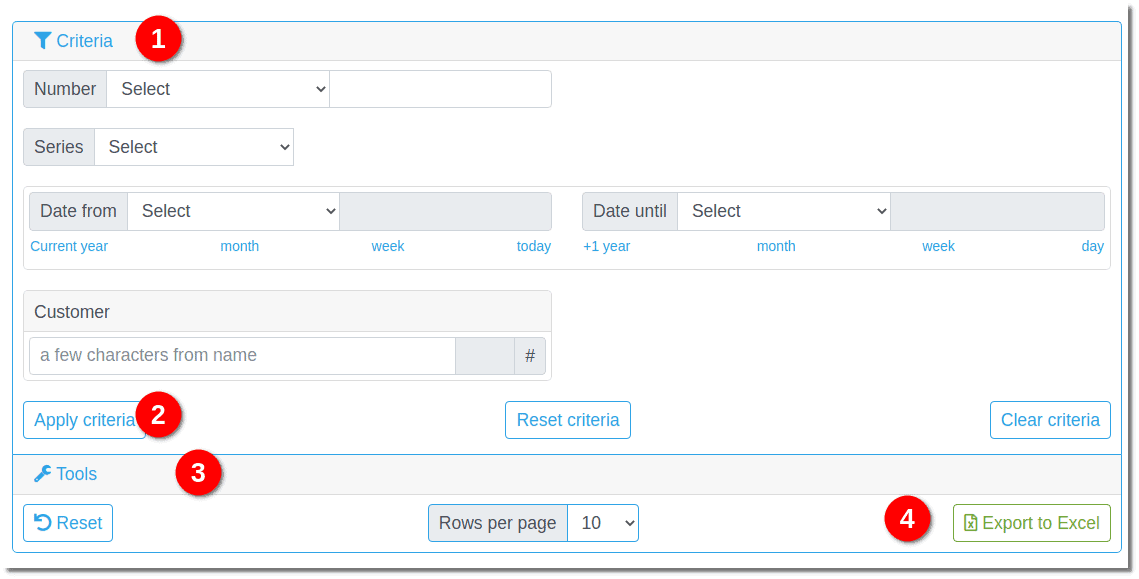The width and height of the screenshot is (1139, 579).
Task: Collapse the Criteria panel header
Action: 567,41
